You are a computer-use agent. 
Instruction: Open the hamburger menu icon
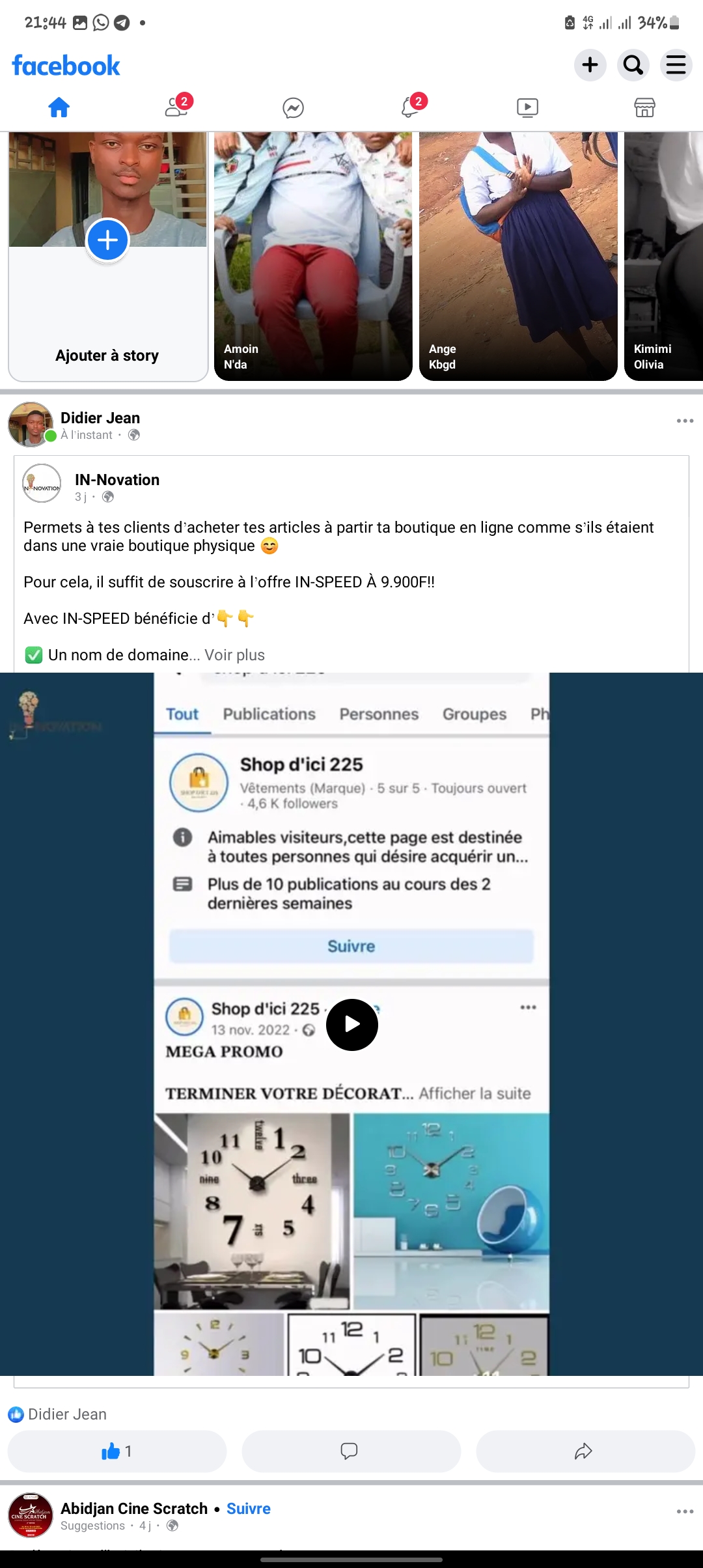point(676,65)
